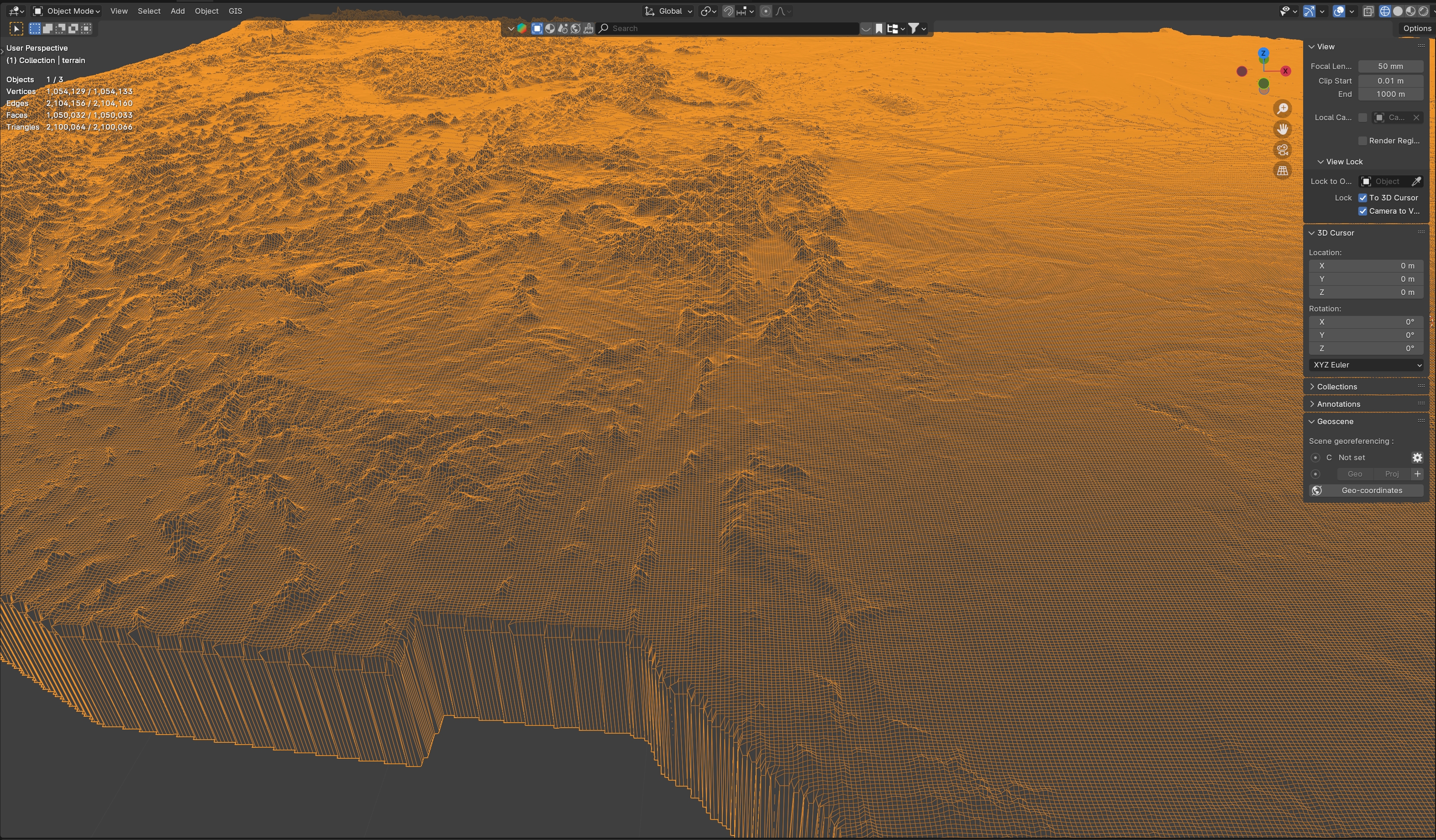The image size is (1436, 840).
Task: Toggle the snap magnet icon
Action: (728, 11)
